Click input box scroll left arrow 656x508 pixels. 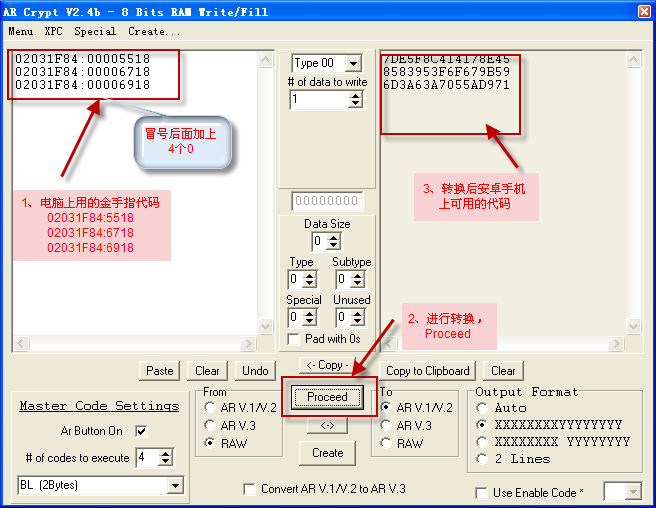pyautogui.click(x=21, y=344)
